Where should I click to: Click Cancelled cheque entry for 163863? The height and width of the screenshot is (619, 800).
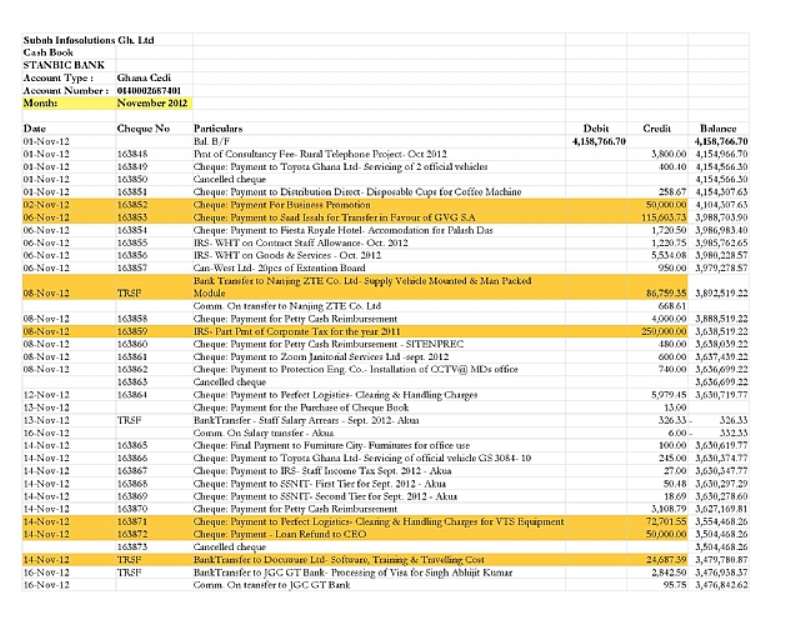pos(230,382)
